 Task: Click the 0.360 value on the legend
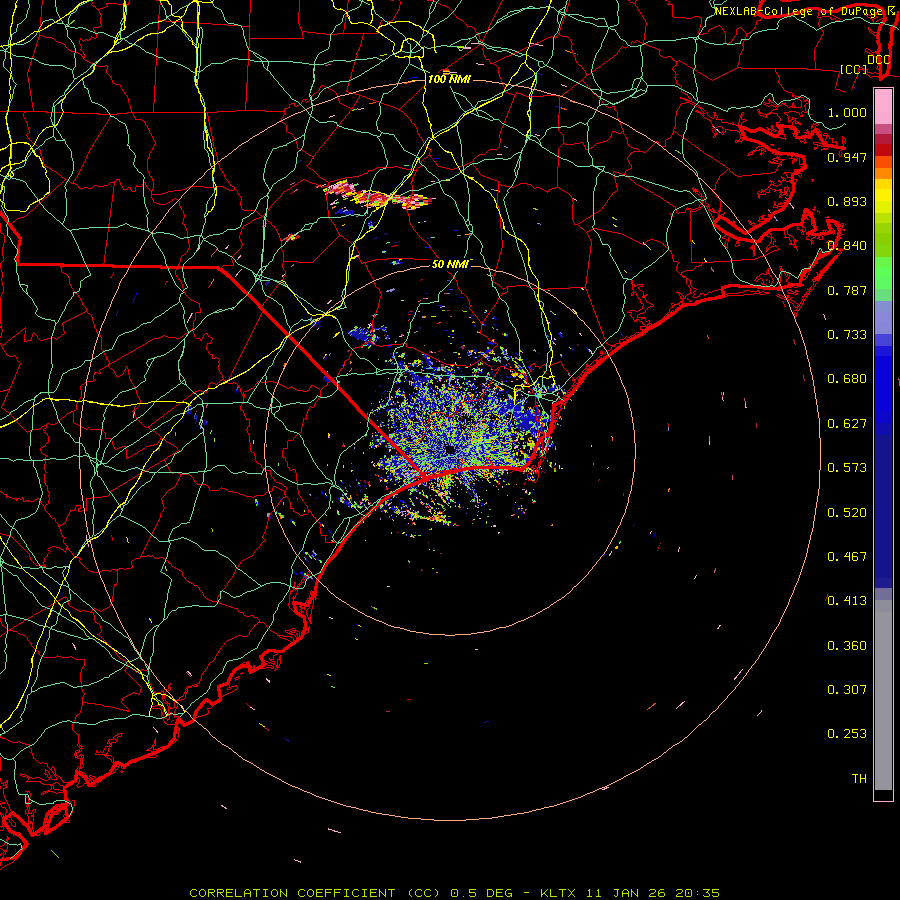pos(847,646)
